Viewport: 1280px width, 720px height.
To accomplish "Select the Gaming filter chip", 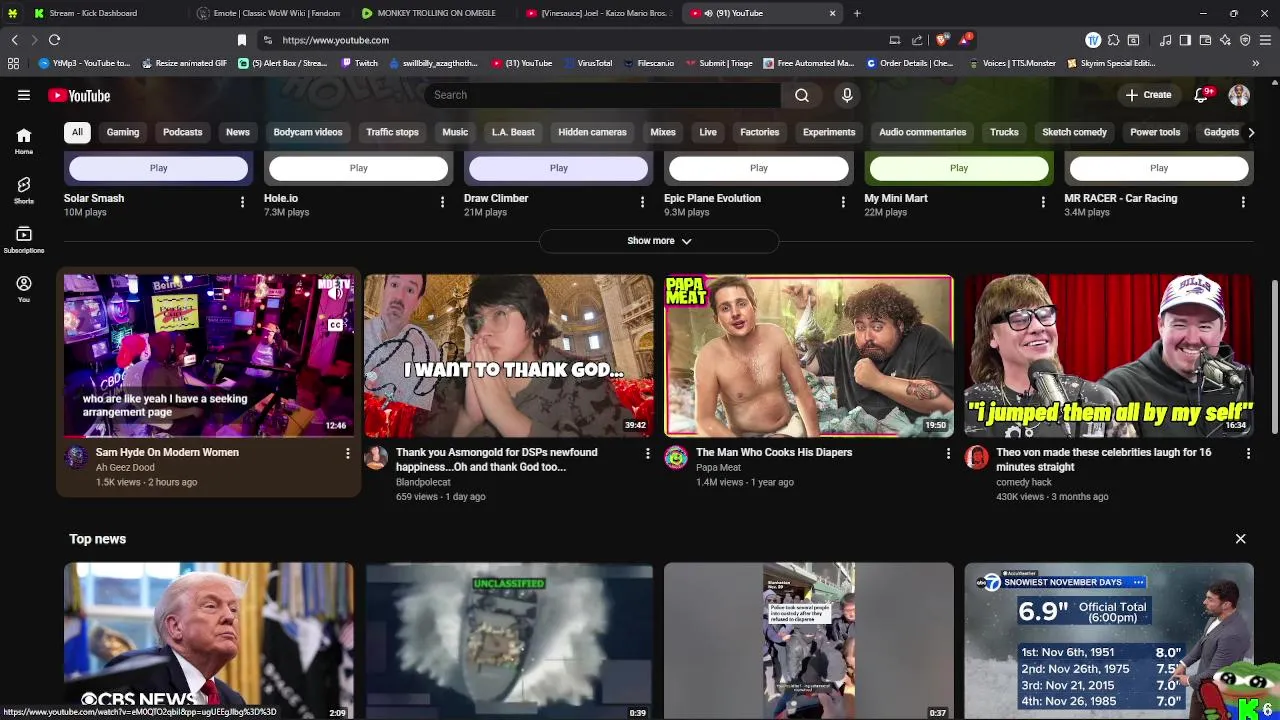I will [123, 132].
